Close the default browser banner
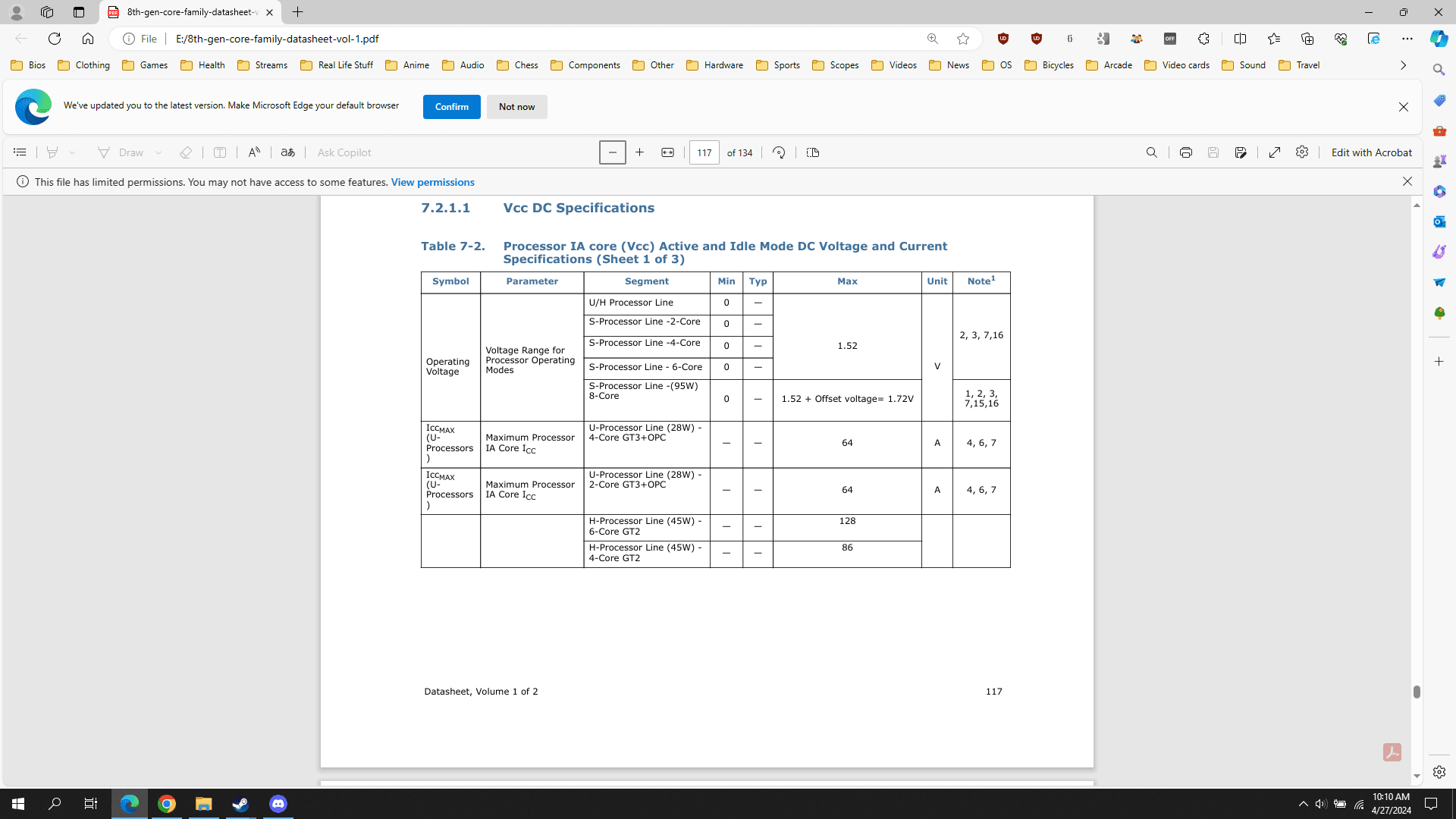This screenshot has width=1456, height=819. point(1404,107)
